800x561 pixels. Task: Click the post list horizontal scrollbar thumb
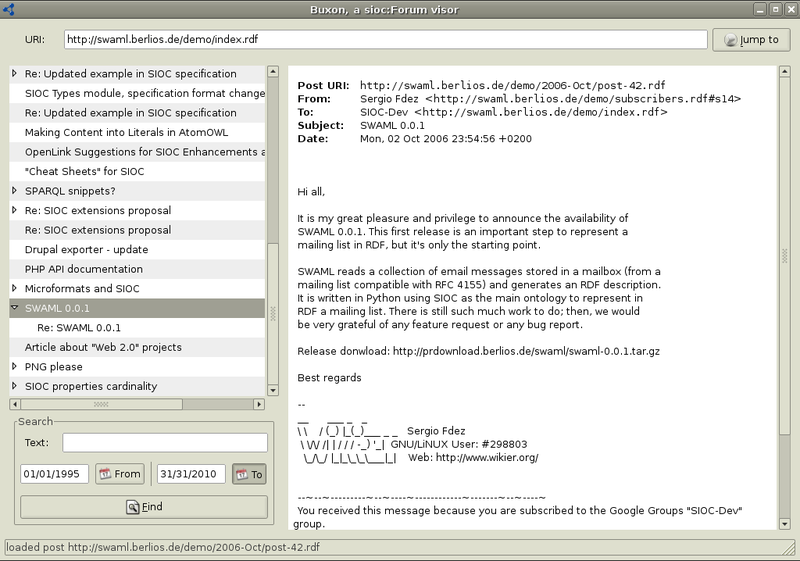click(102, 404)
